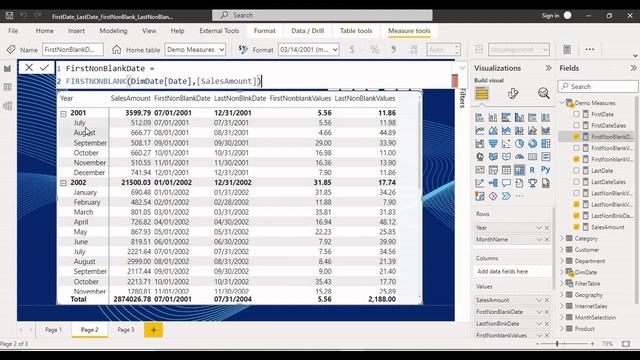Image resolution: width=640 pixels, height=360 pixels.
Task: Cancel the formula edit with X
Action: click(x=29, y=67)
